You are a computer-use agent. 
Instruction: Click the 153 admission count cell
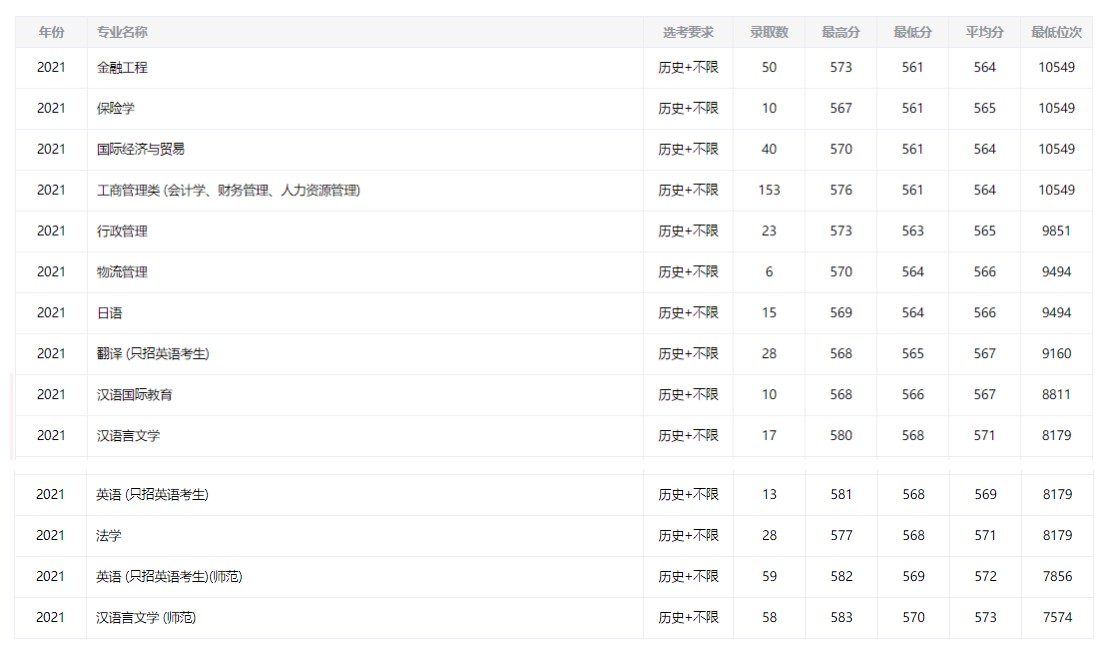(769, 190)
